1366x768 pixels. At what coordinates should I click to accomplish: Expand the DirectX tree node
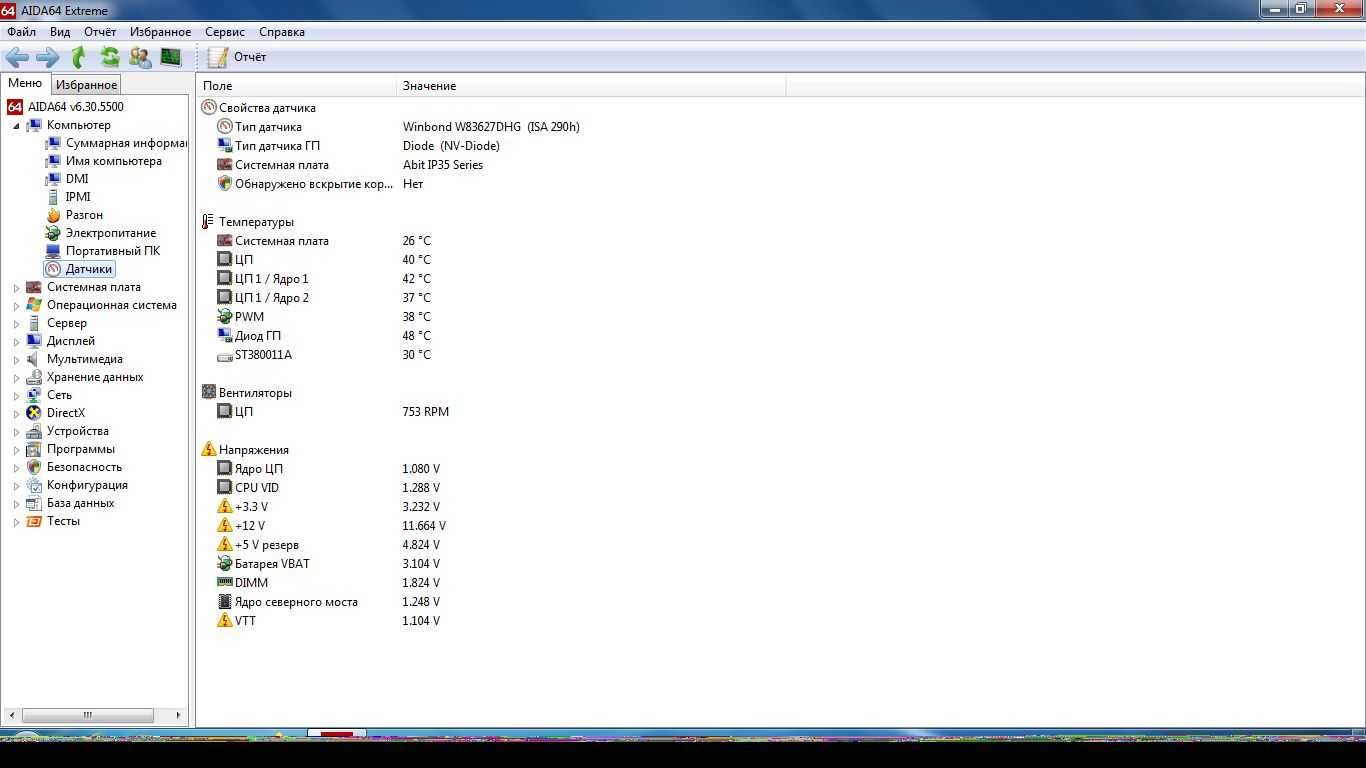click(16, 414)
